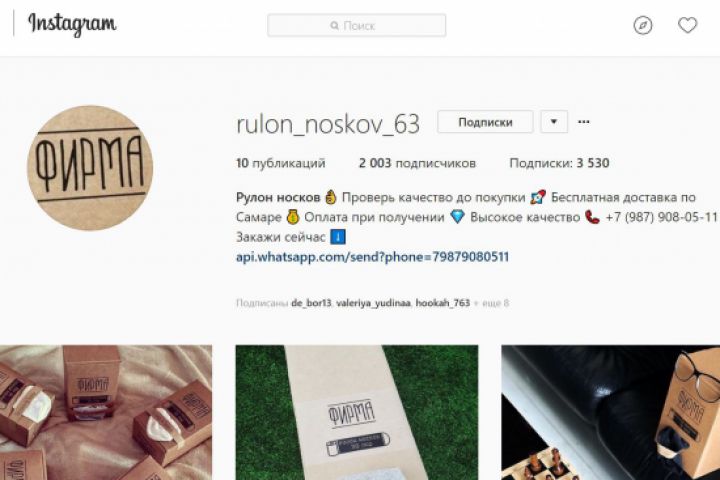Image resolution: width=720 pixels, height=480 pixels.
Task: Open the post with box on green grass
Action: click(357, 412)
